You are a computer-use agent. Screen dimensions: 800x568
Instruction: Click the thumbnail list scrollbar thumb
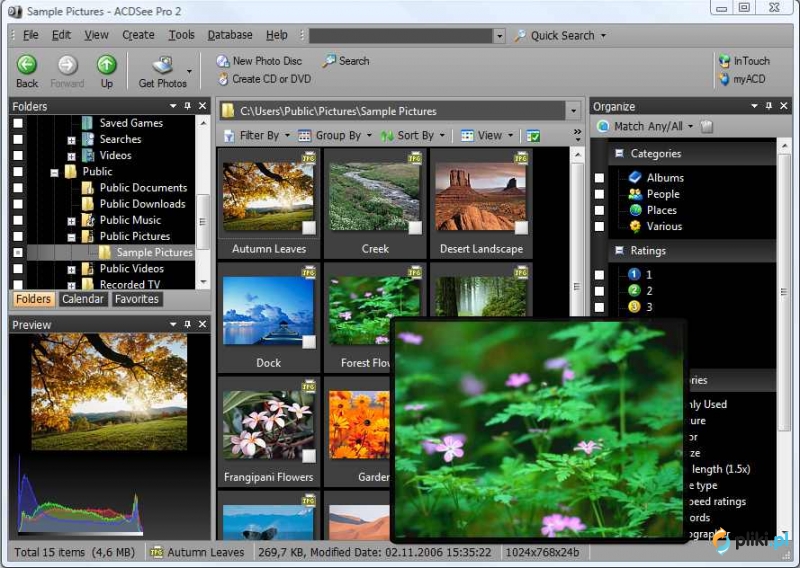tap(577, 286)
